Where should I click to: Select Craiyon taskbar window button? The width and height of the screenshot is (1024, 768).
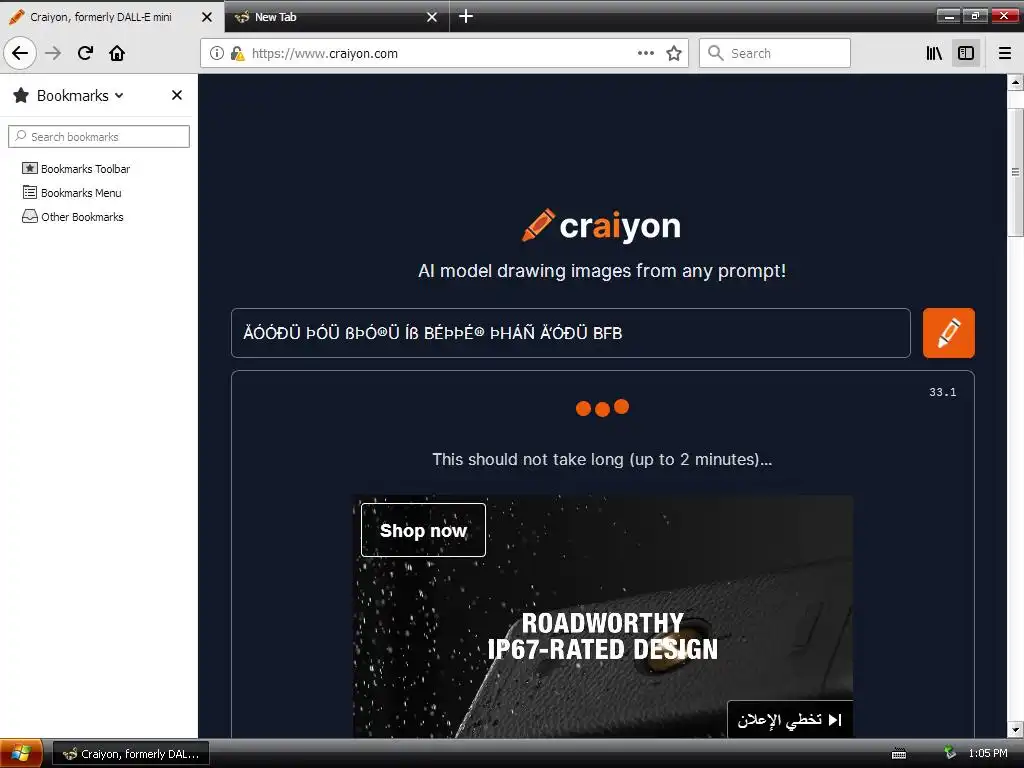pos(131,754)
